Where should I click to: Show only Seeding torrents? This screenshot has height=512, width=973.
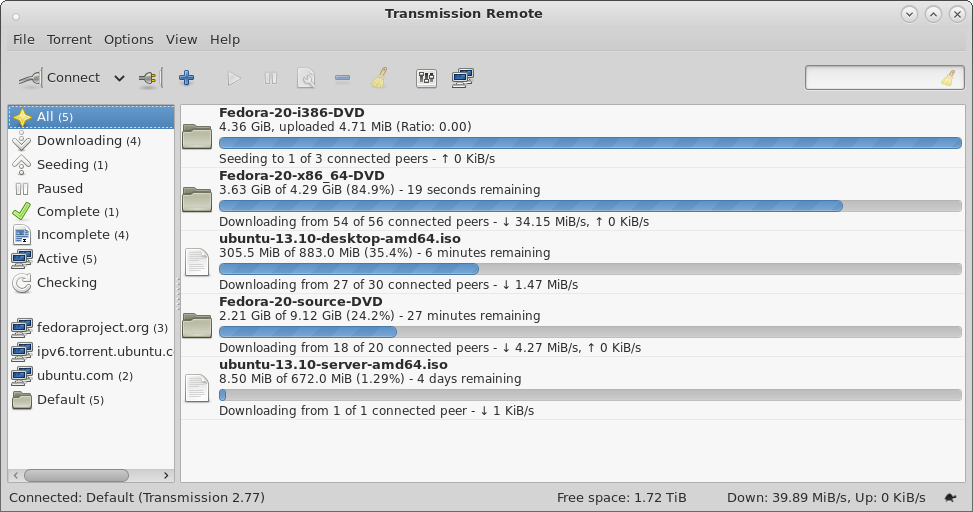pyautogui.click(x=63, y=165)
